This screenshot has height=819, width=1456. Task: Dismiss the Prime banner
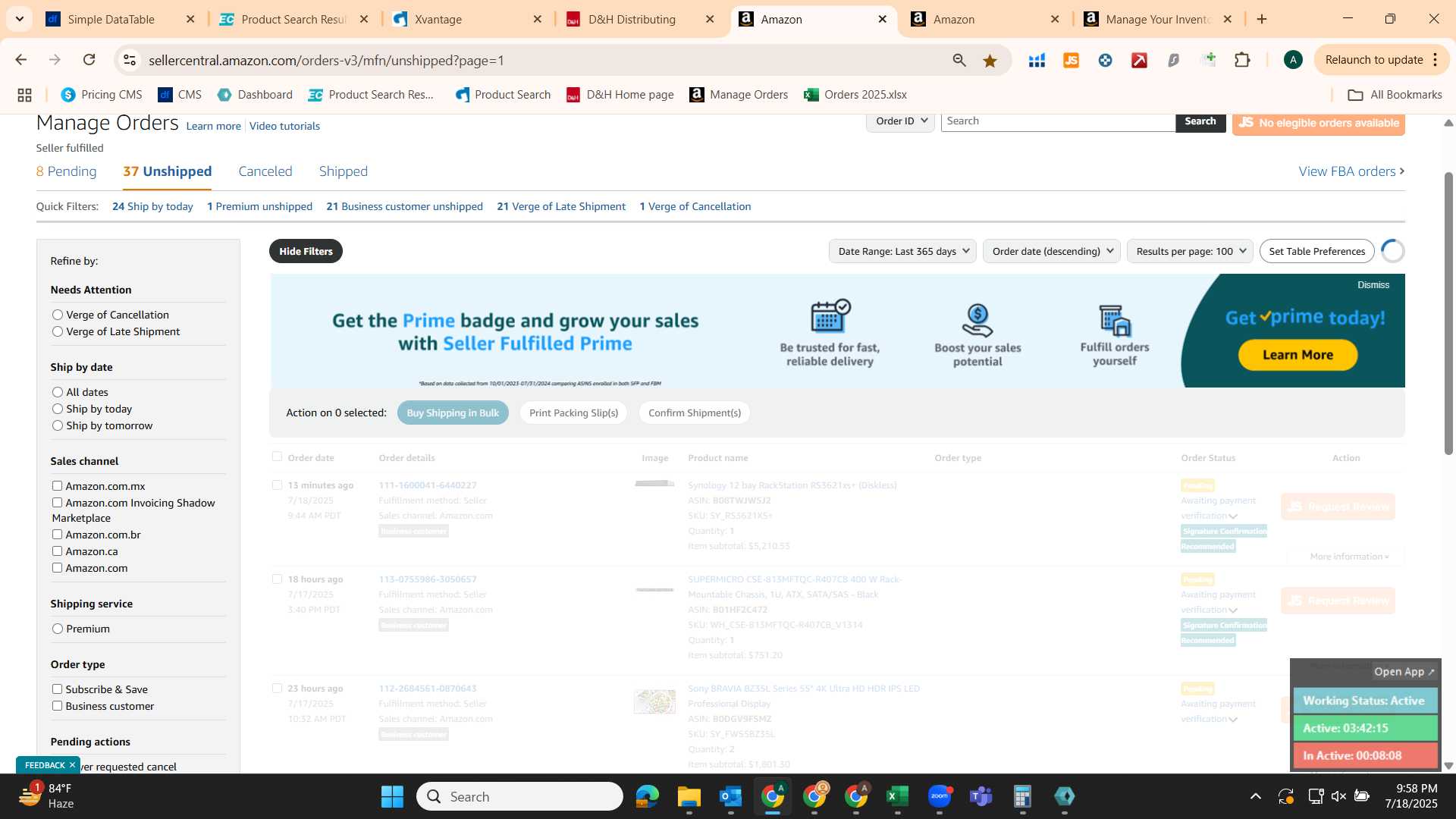(1373, 285)
